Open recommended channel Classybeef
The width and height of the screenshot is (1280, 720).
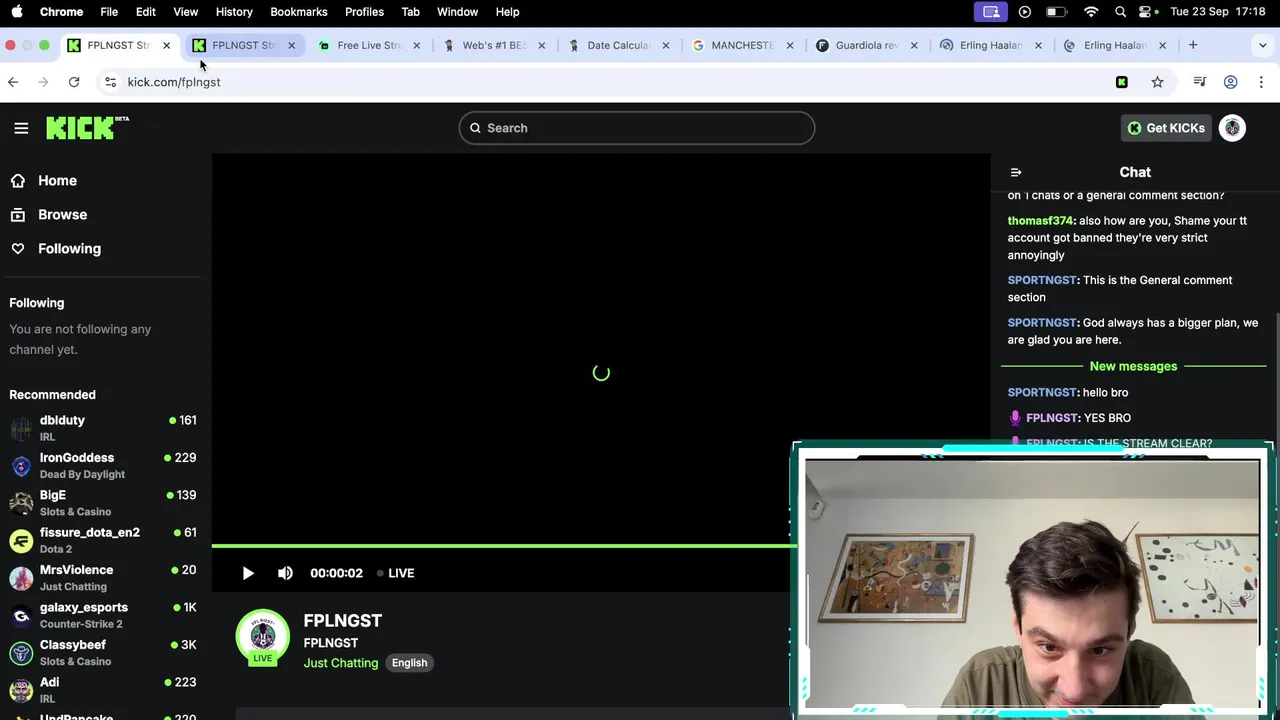102,653
